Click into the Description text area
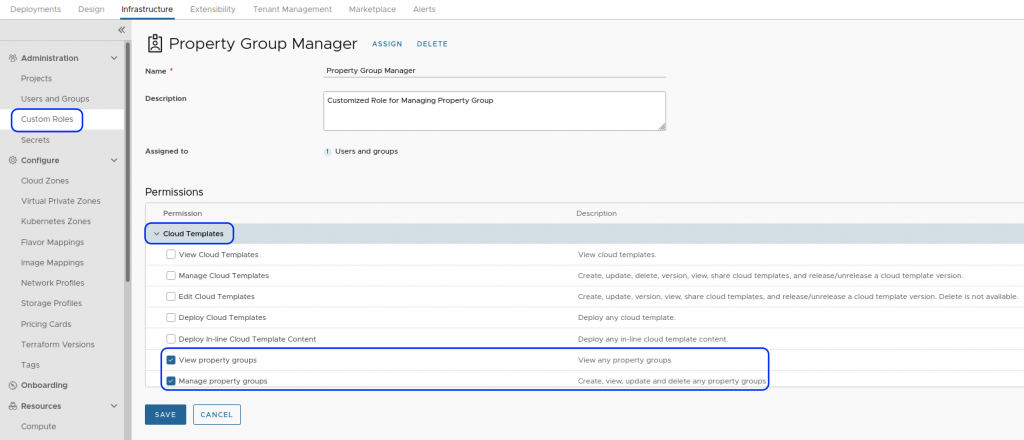The height and width of the screenshot is (440, 1024). pos(494,110)
